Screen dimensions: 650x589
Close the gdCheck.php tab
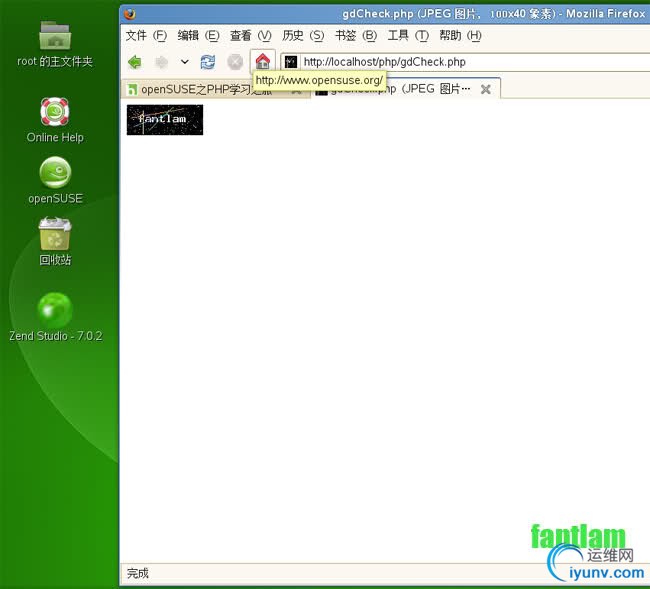pyautogui.click(x=485, y=89)
